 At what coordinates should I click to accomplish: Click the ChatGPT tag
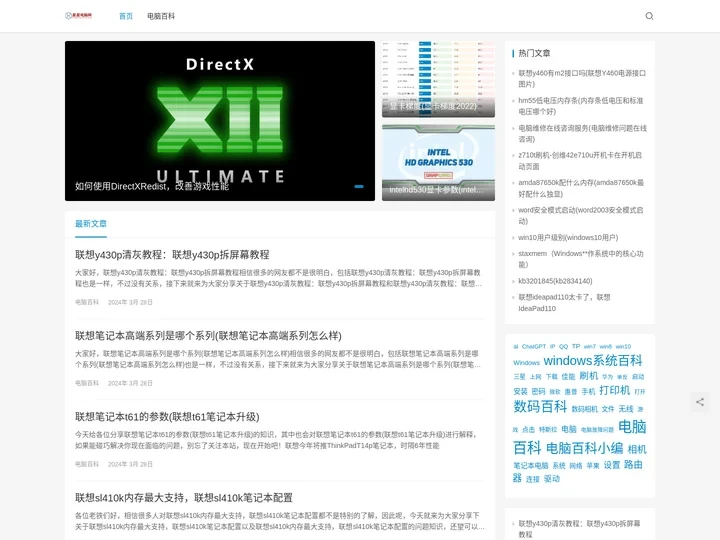pyautogui.click(x=534, y=347)
